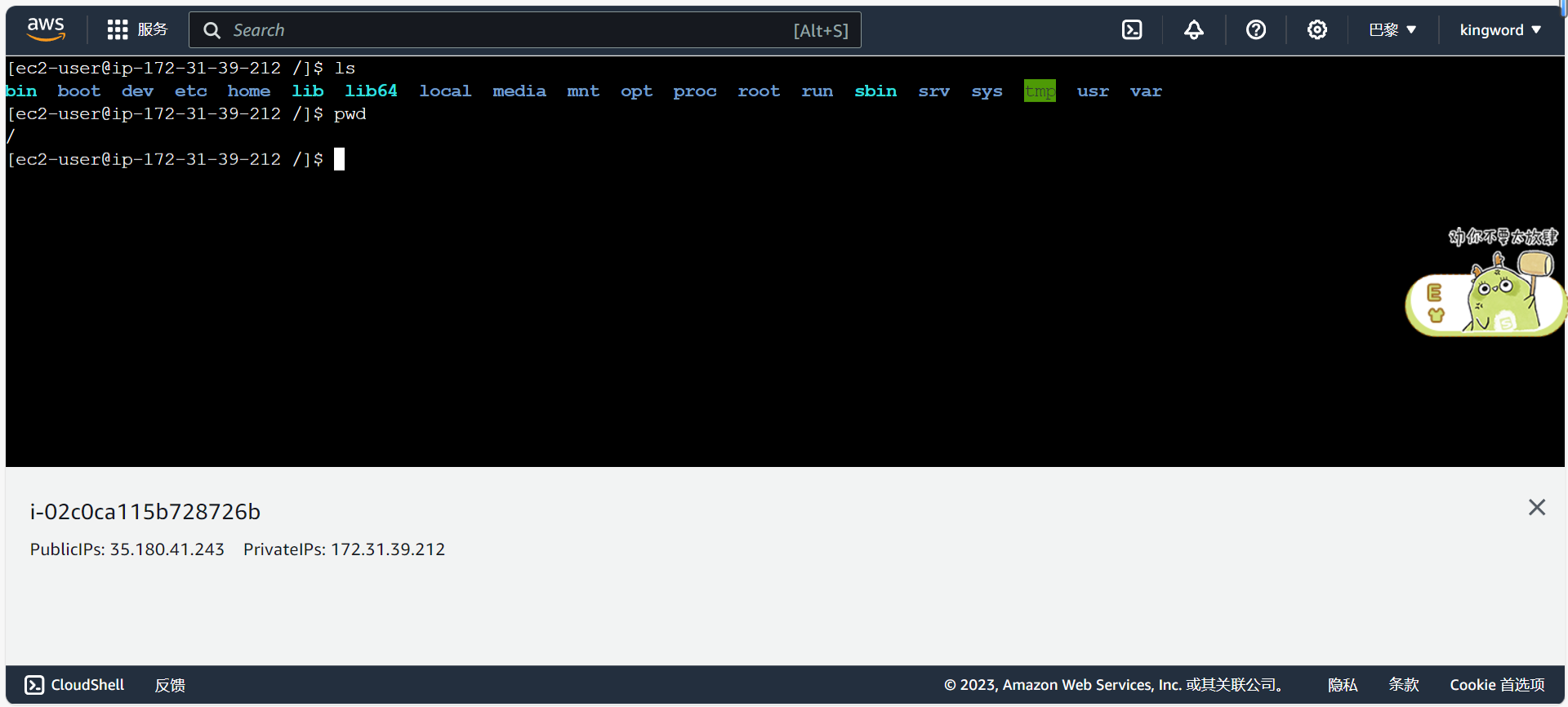The width and height of the screenshot is (1568, 707).
Task: Open the help question mark menu
Action: [1256, 30]
